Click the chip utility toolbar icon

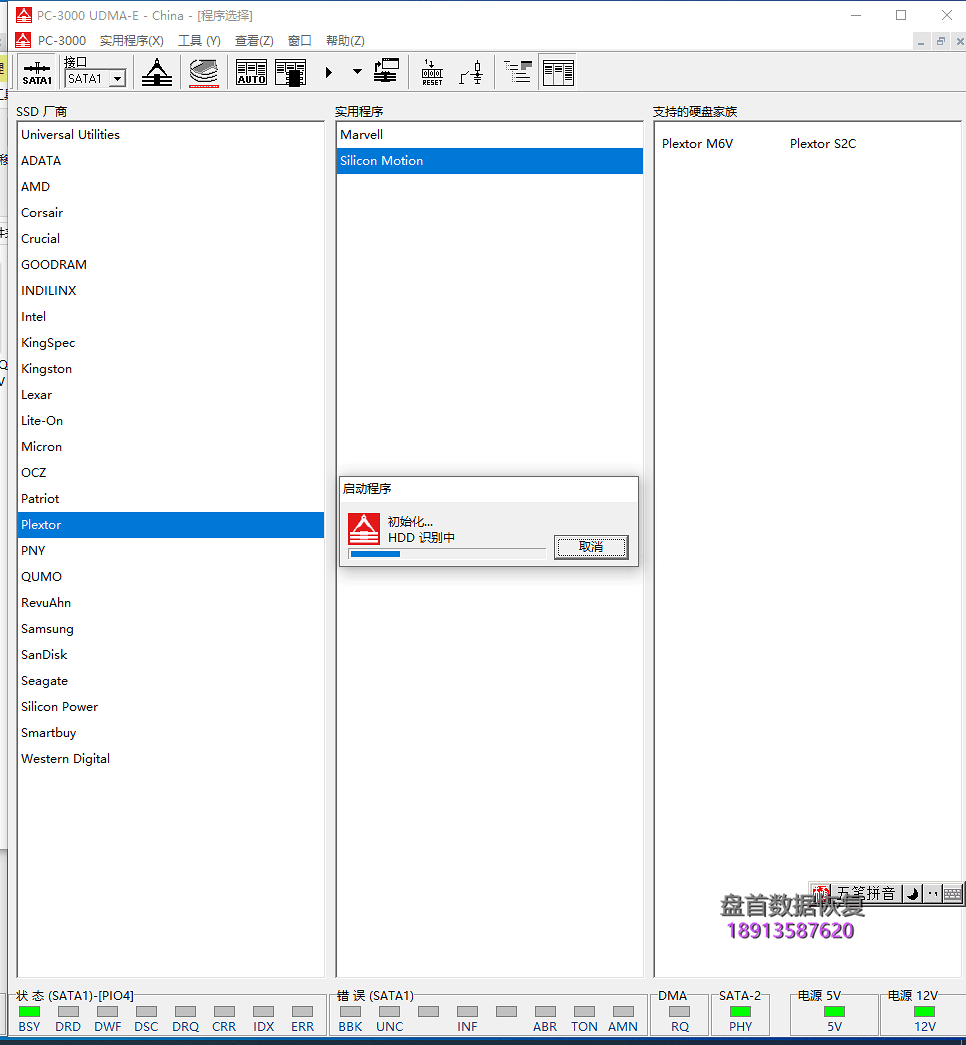(x=291, y=72)
